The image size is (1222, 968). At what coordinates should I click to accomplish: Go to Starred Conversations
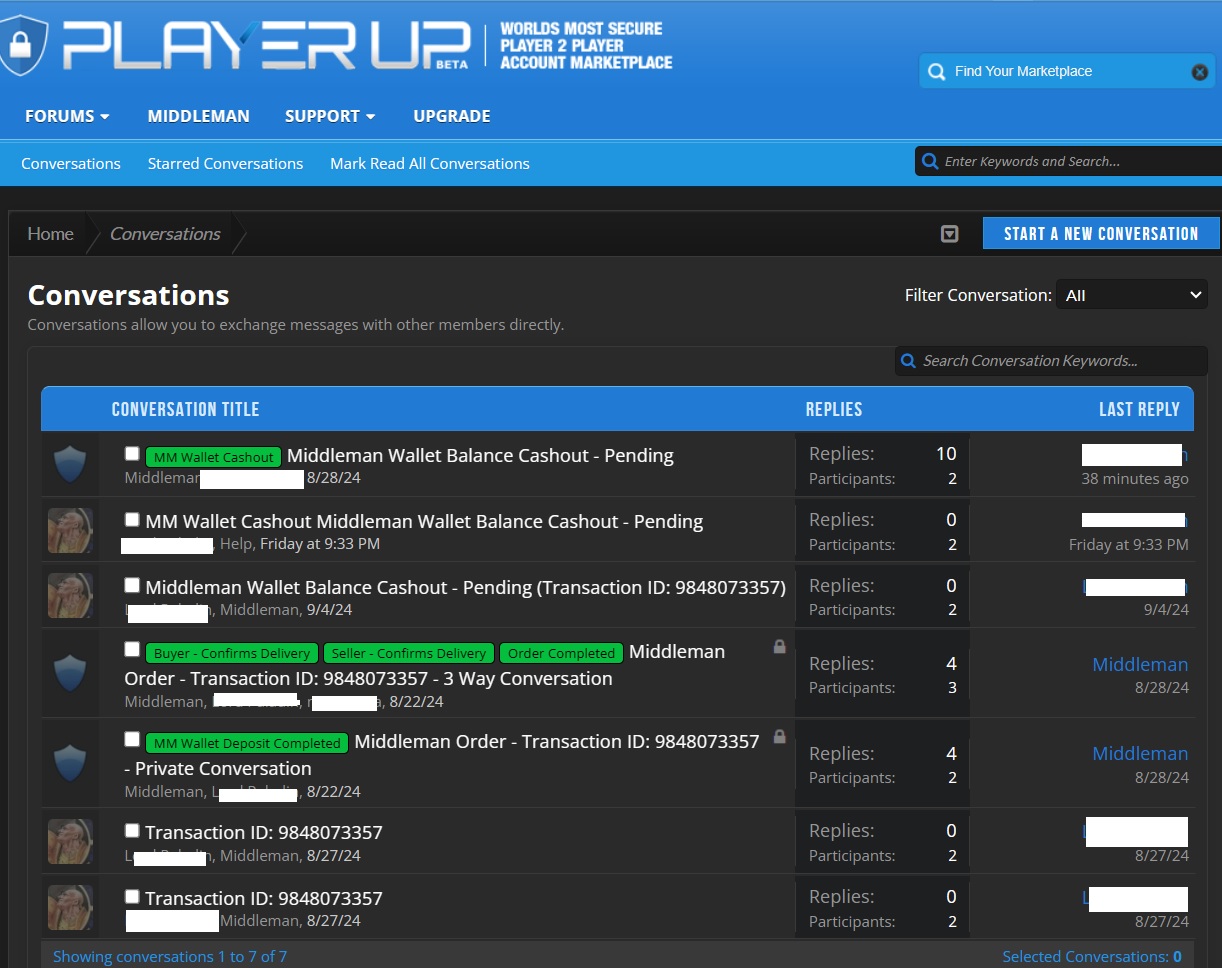click(225, 164)
